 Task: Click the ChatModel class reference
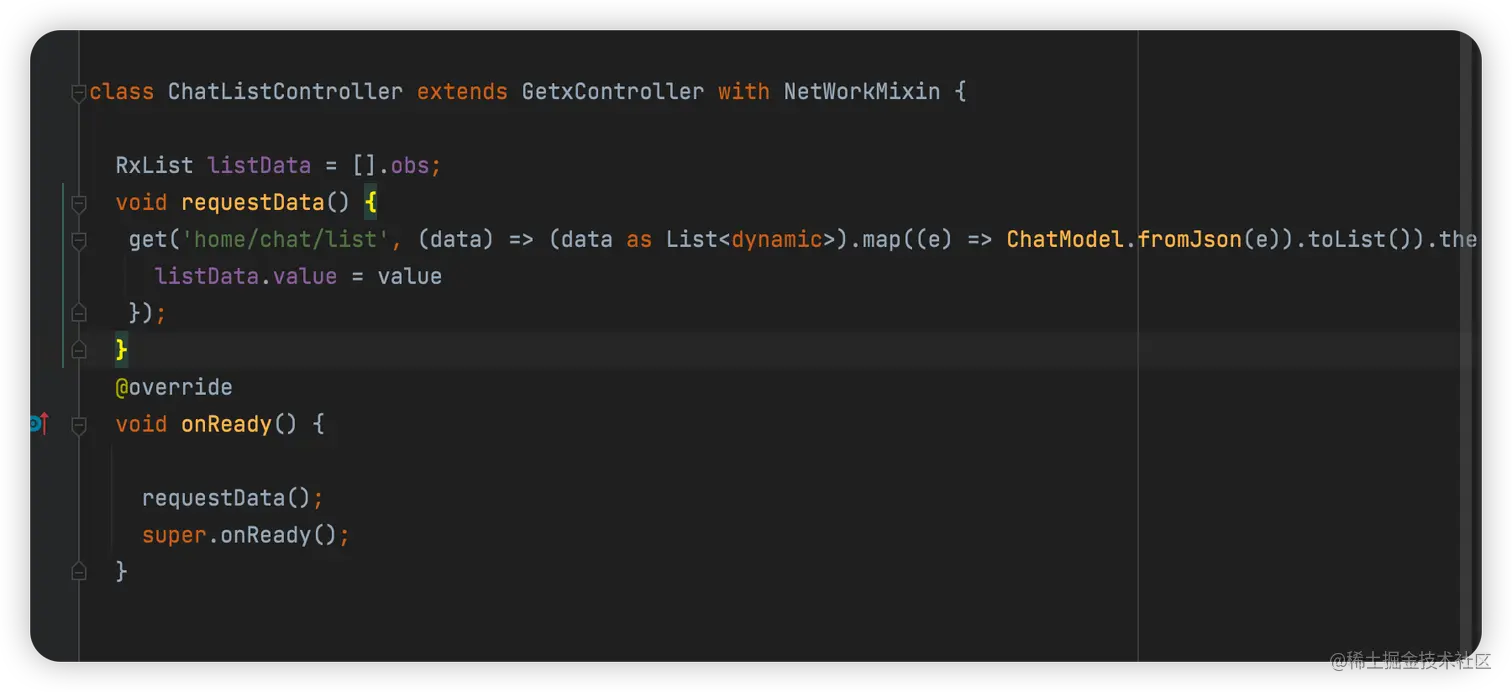point(1066,239)
